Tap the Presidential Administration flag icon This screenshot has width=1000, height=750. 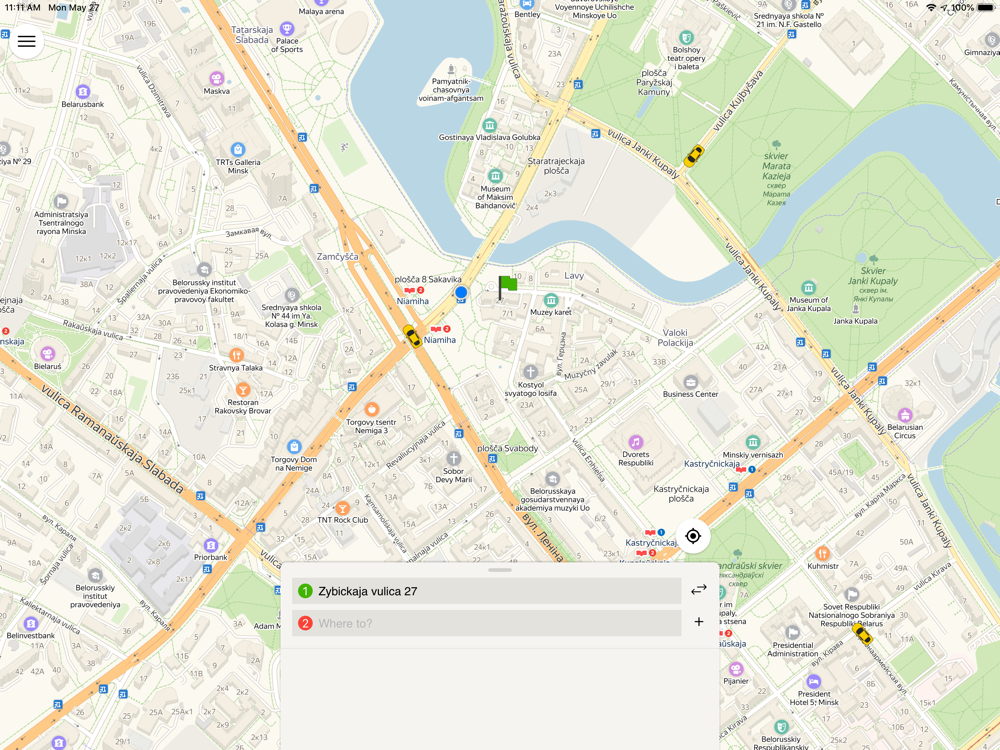click(x=792, y=633)
